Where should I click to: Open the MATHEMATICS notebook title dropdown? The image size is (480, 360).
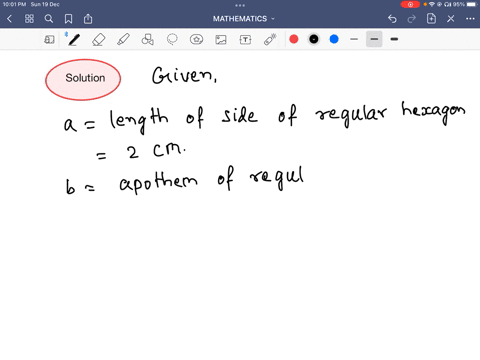[x=244, y=19]
